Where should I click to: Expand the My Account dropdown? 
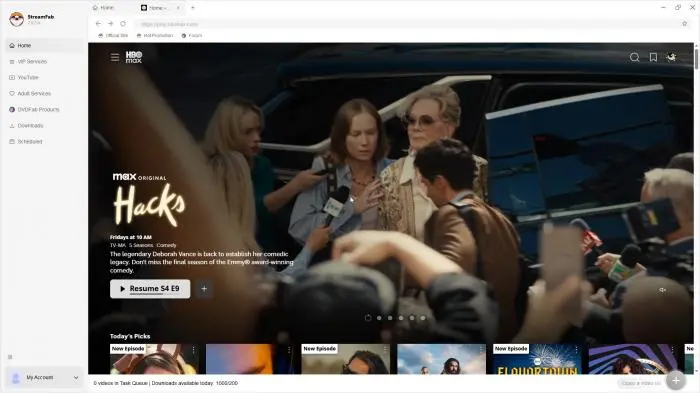75,378
